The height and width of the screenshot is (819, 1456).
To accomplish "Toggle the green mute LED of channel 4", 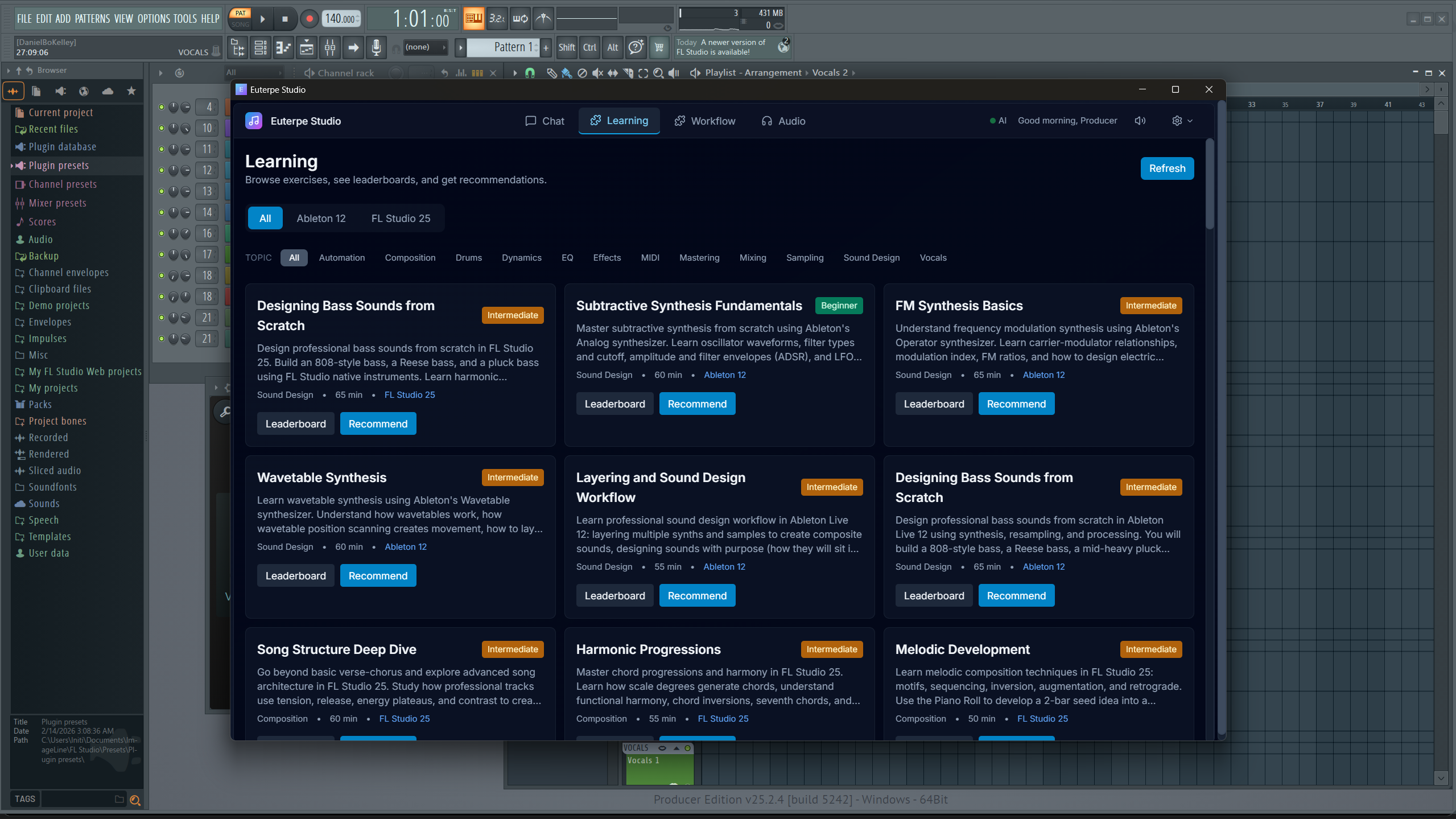I will [x=162, y=107].
